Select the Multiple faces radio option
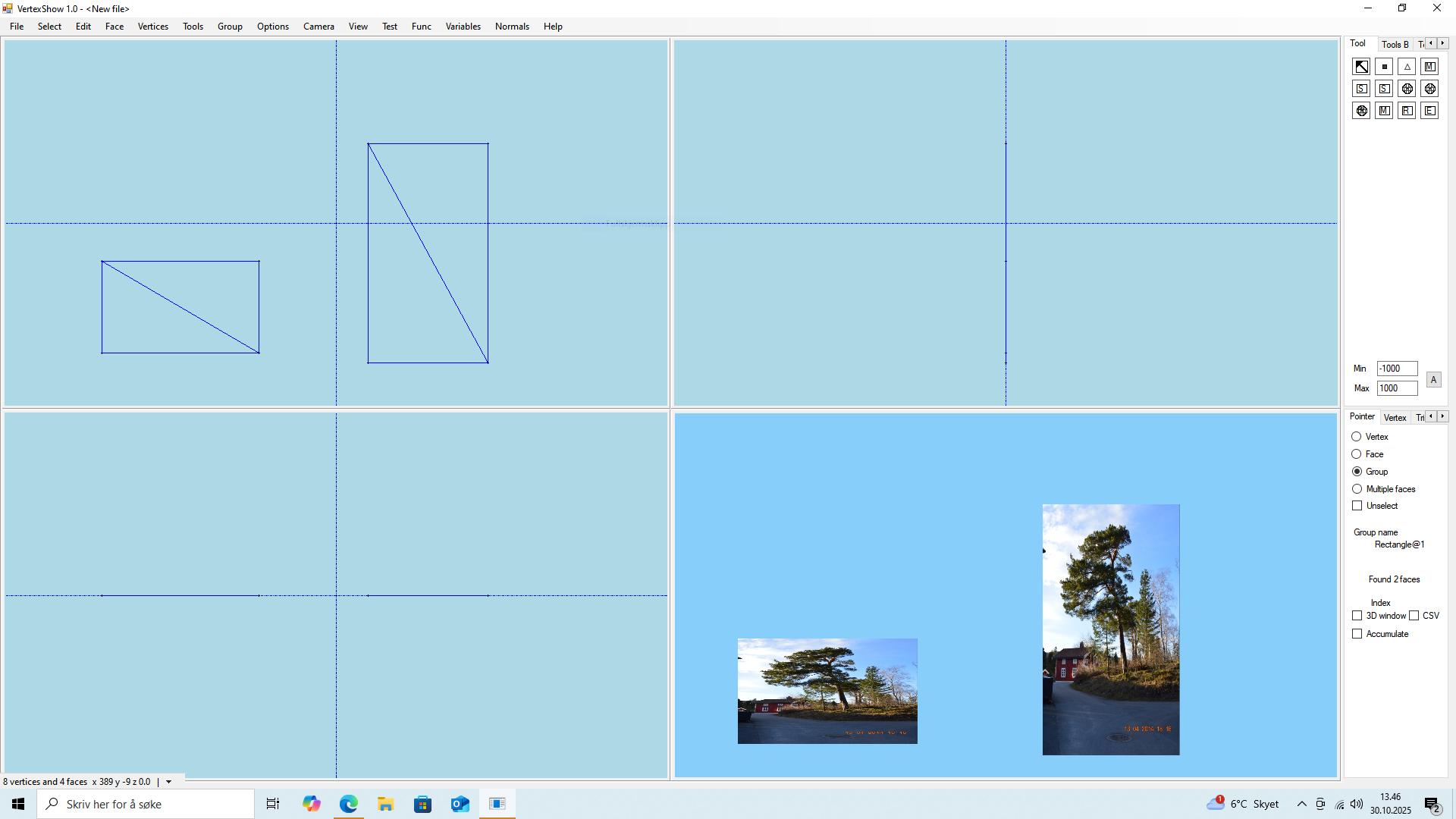This screenshot has height=819, width=1456. click(x=1357, y=489)
